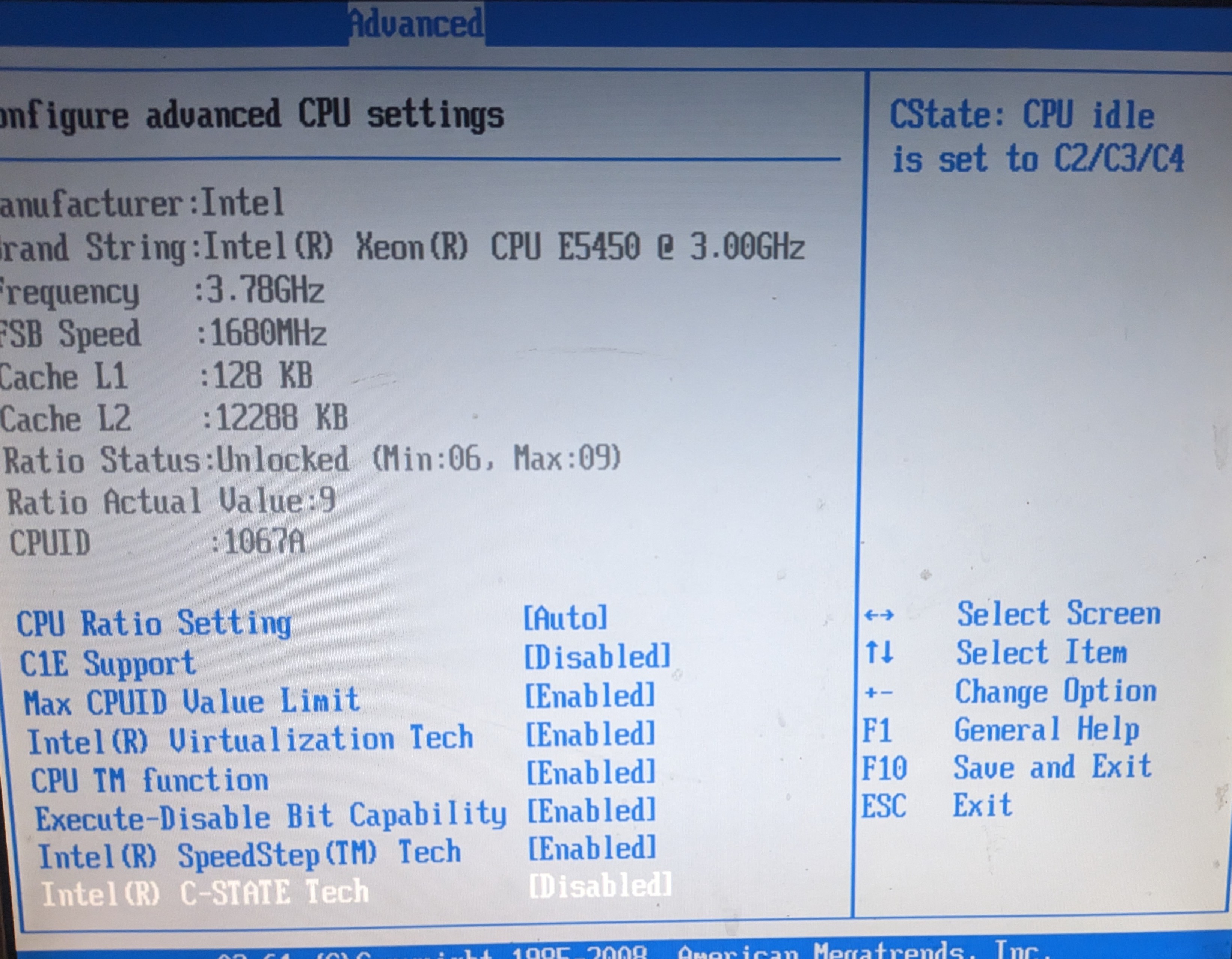Select the Advanced tab
The width and height of the screenshot is (1232, 959).
click(416, 24)
